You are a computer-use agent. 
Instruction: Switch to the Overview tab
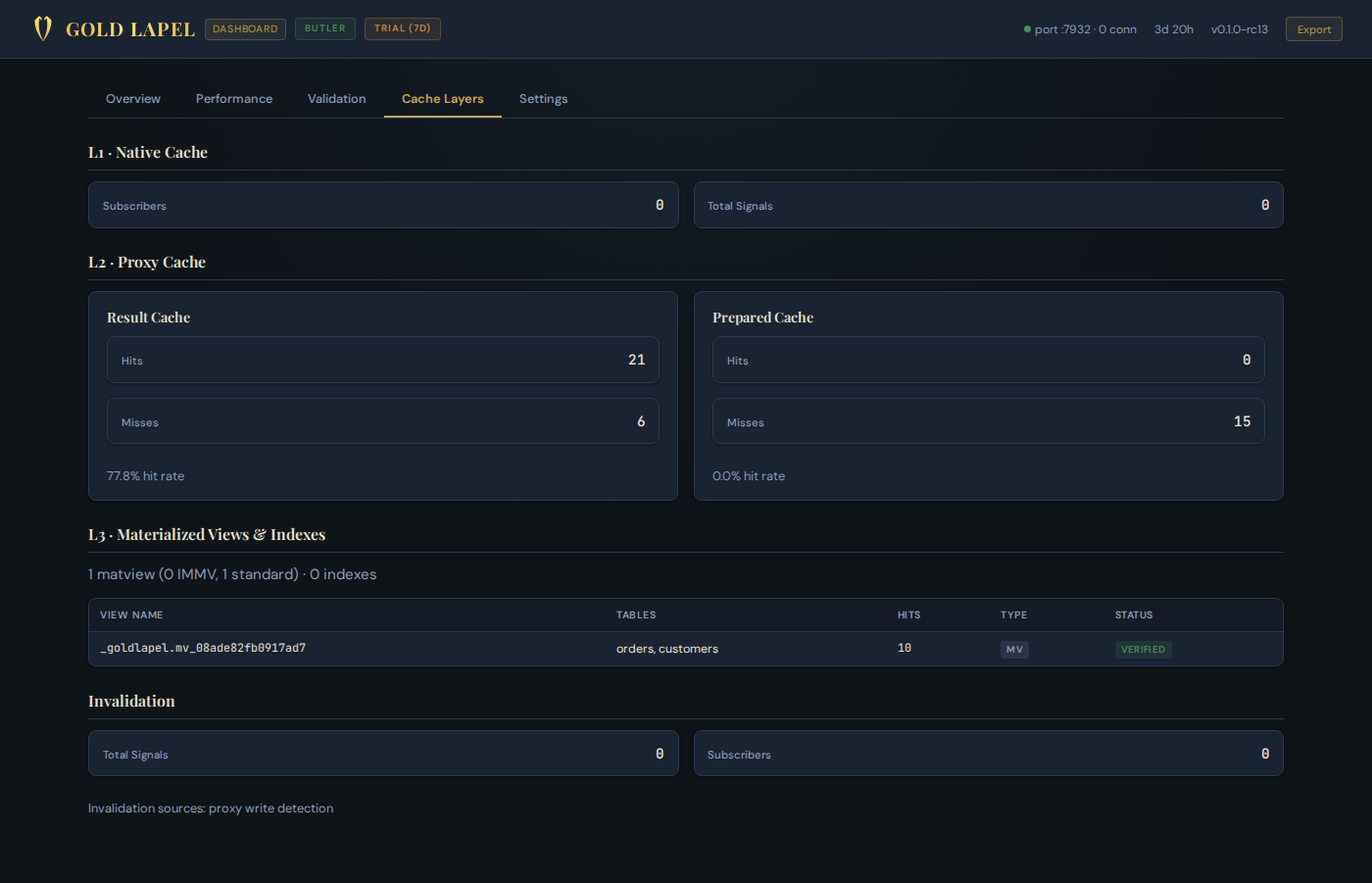(x=132, y=98)
